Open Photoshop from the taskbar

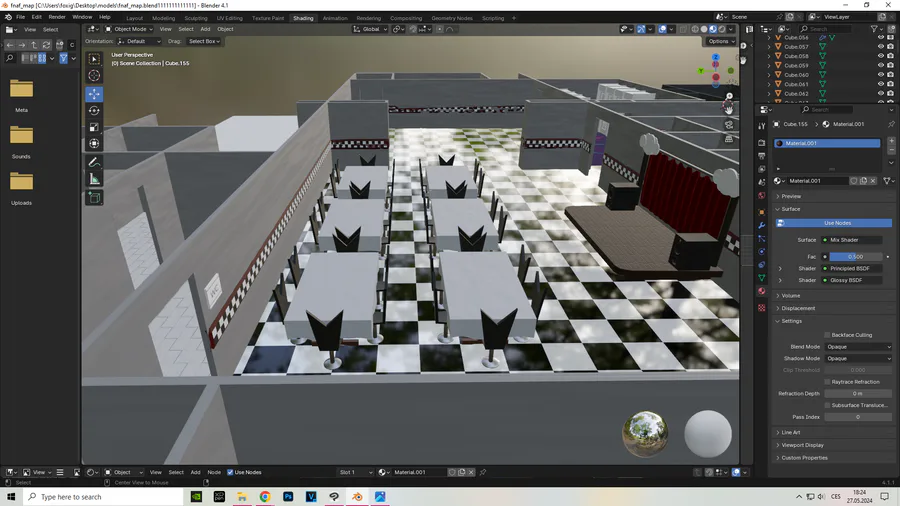[288, 497]
